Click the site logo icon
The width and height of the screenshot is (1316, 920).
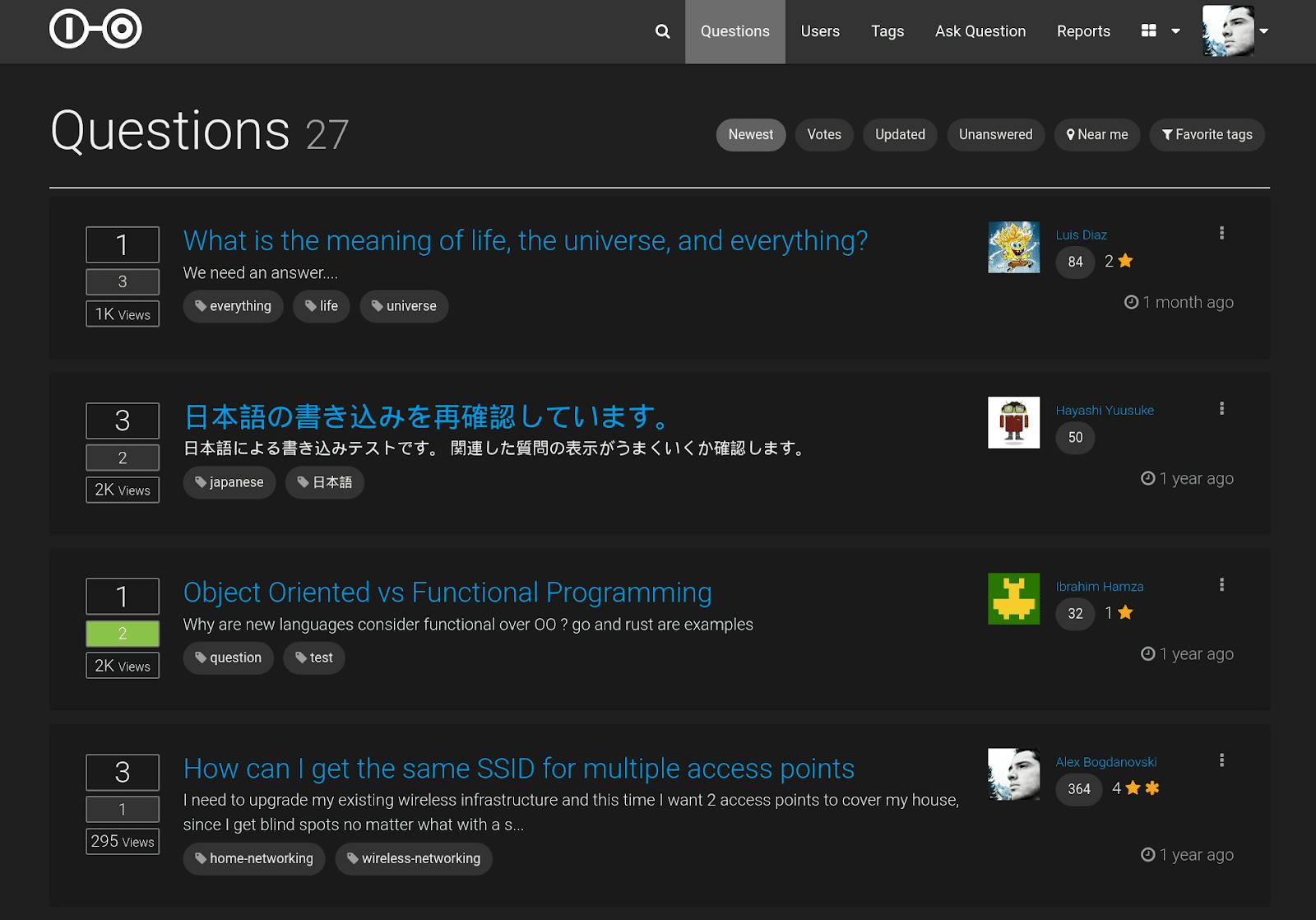click(x=95, y=29)
